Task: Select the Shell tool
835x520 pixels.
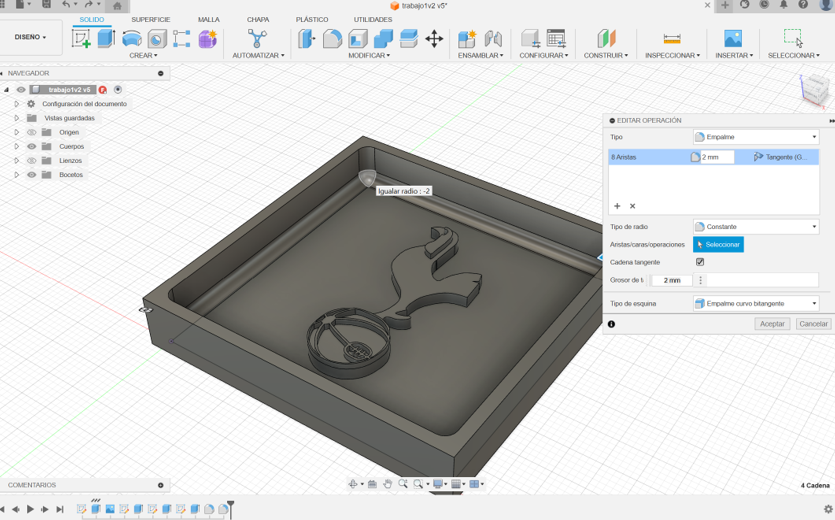Action: point(358,39)
